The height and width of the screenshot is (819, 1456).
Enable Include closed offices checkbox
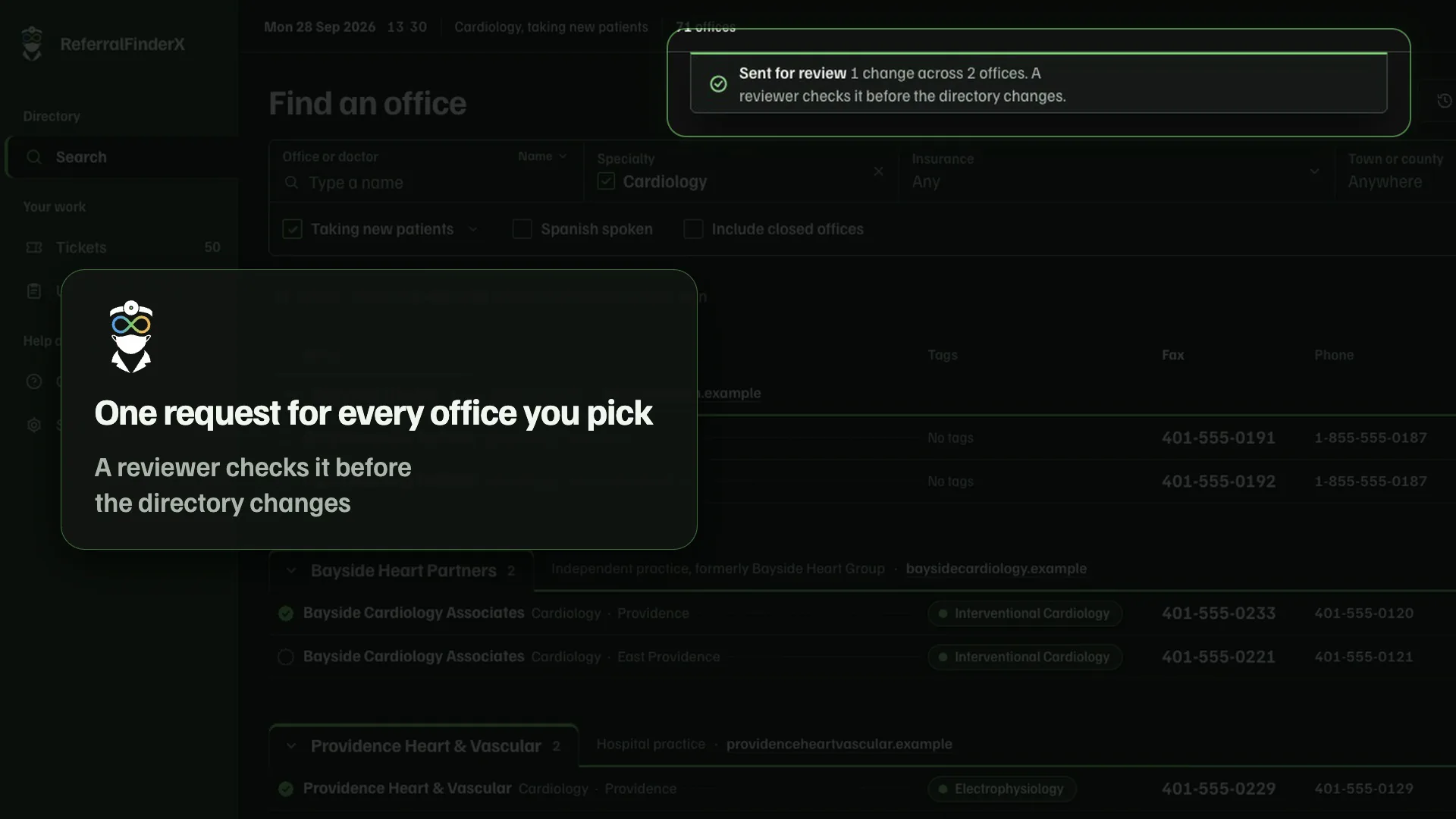coord(693,229)
